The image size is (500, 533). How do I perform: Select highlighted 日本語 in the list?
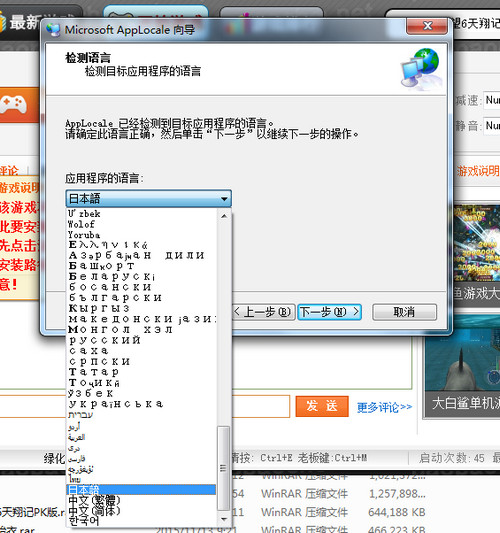pyautogui.click(x=141, y=489)
